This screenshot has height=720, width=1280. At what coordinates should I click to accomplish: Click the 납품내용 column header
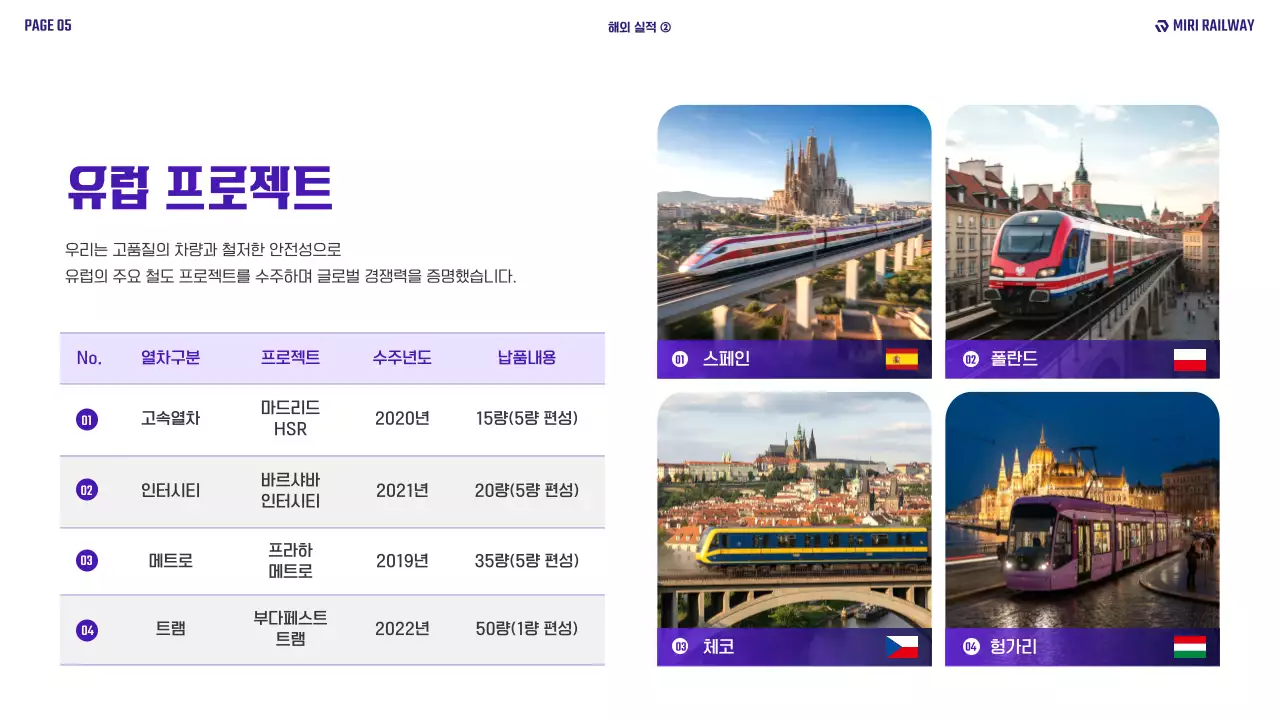(527, 358)
